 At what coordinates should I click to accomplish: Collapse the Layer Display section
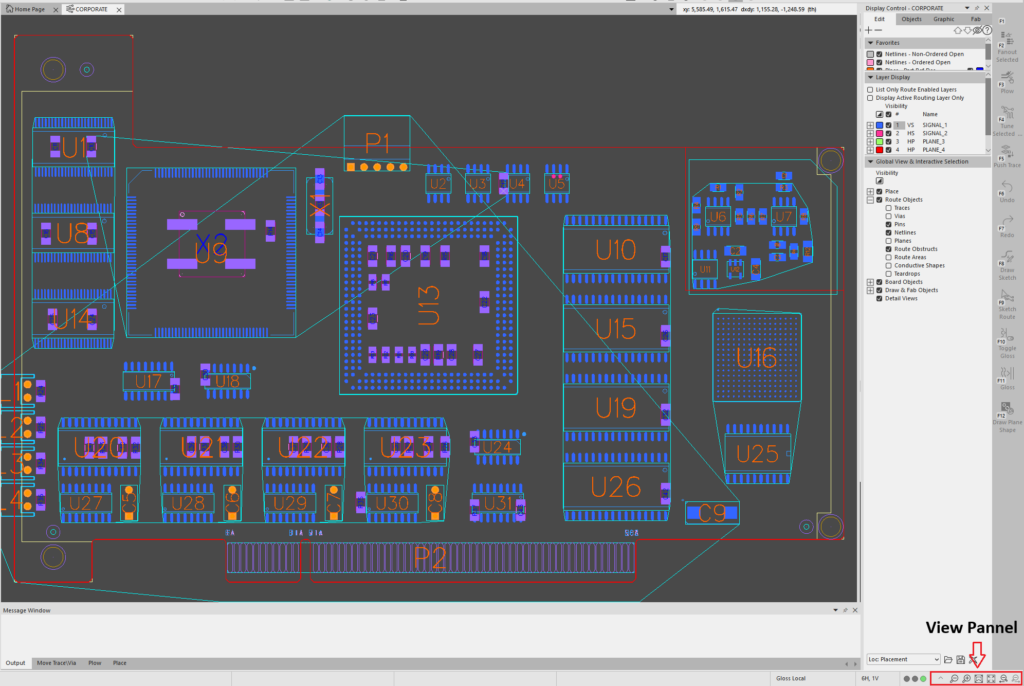click(871, 77)
